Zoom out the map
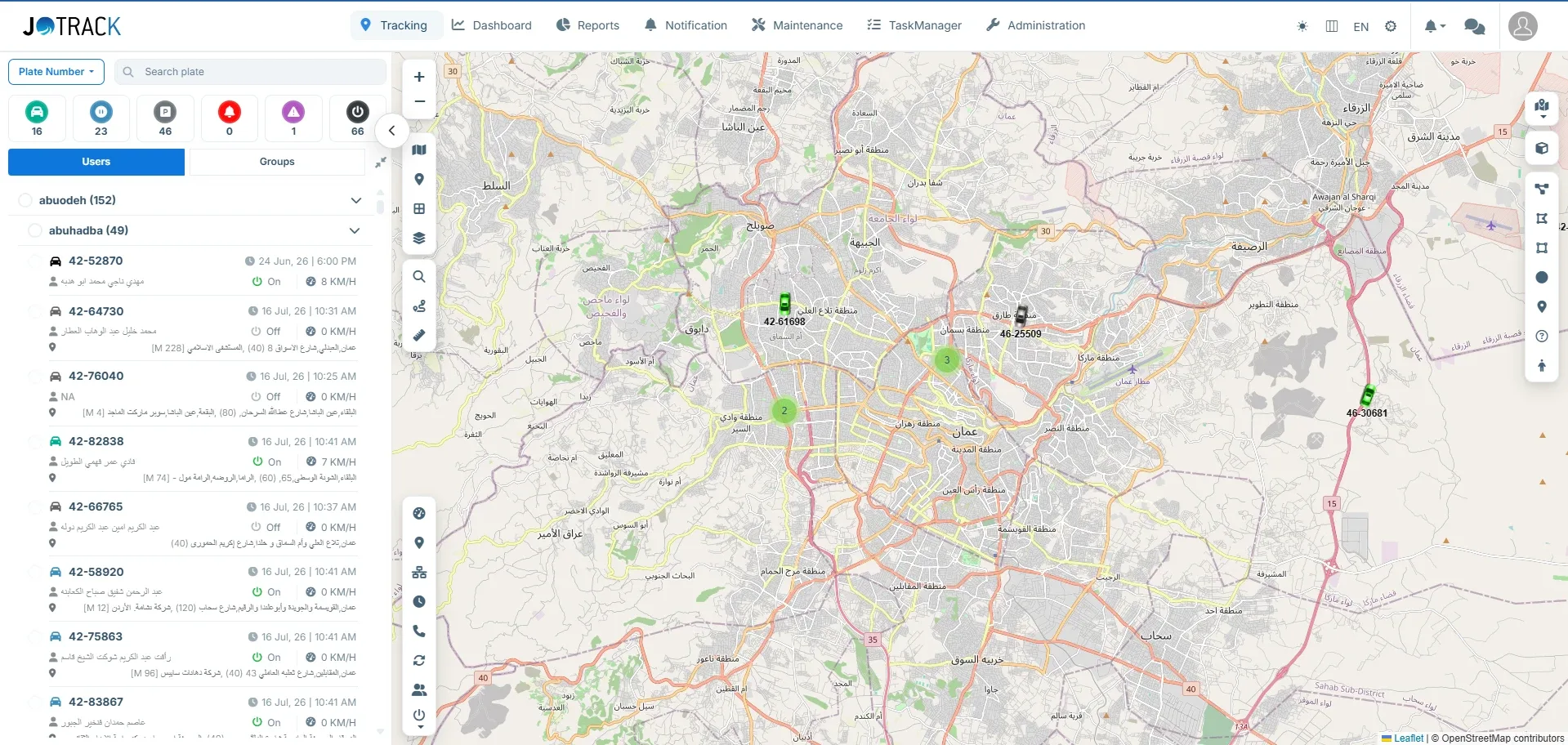 (x=419, y=101)
